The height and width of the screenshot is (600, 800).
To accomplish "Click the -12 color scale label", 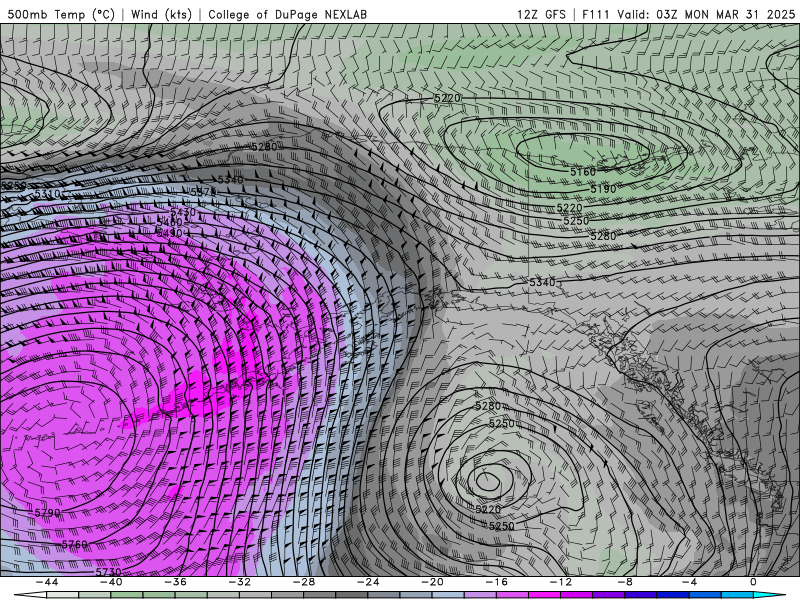I will point(561,582).
